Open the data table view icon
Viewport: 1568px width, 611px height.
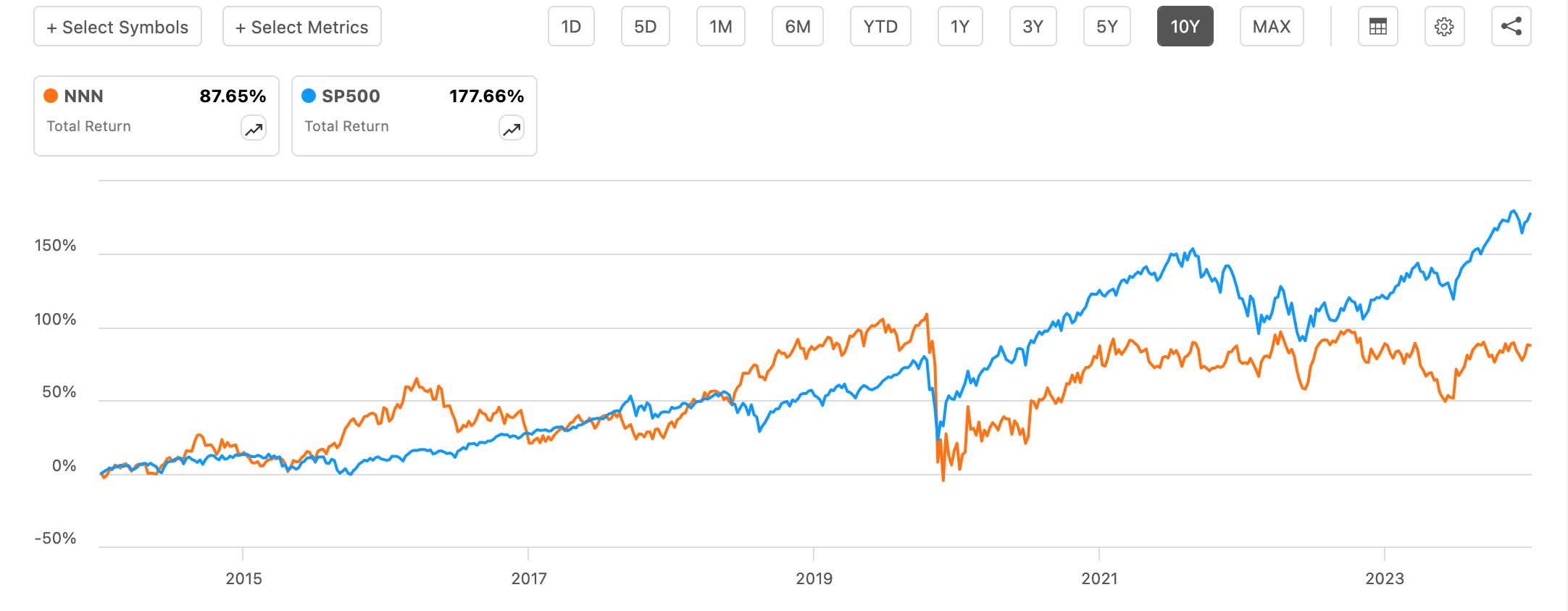click(x=1377, y=25)
